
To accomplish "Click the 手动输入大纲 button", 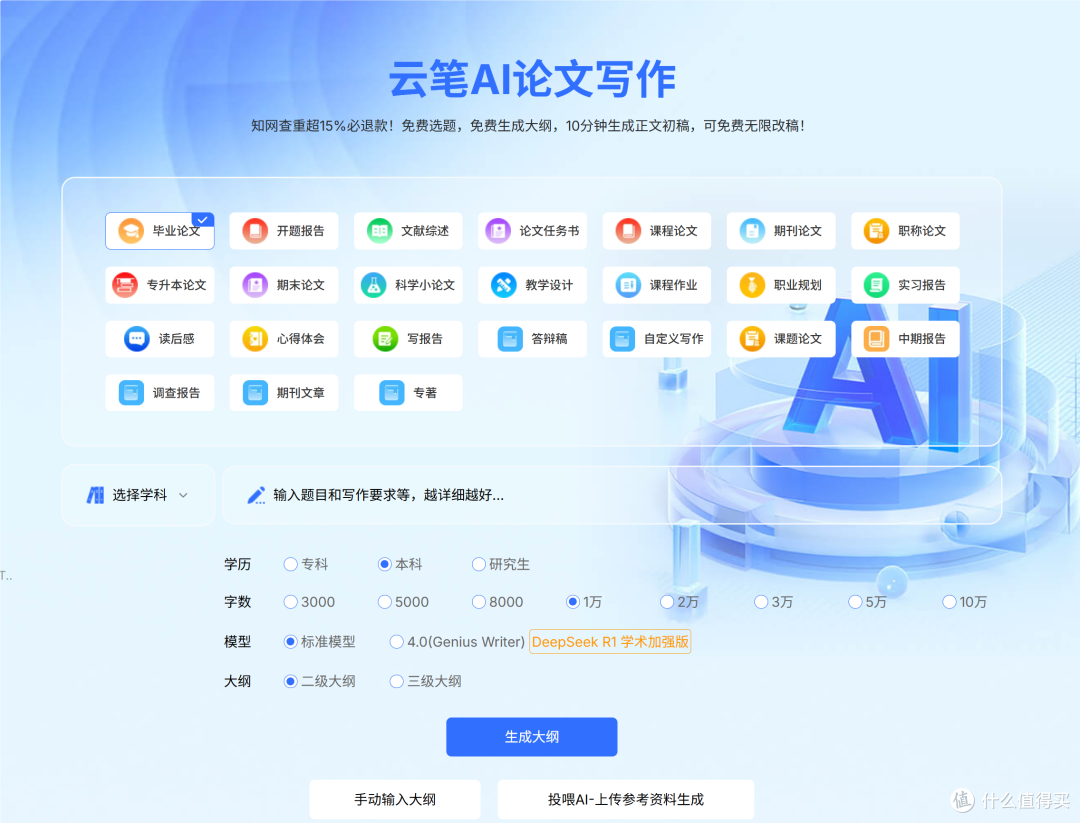I will pyautogui.click(x=395, y=799).
